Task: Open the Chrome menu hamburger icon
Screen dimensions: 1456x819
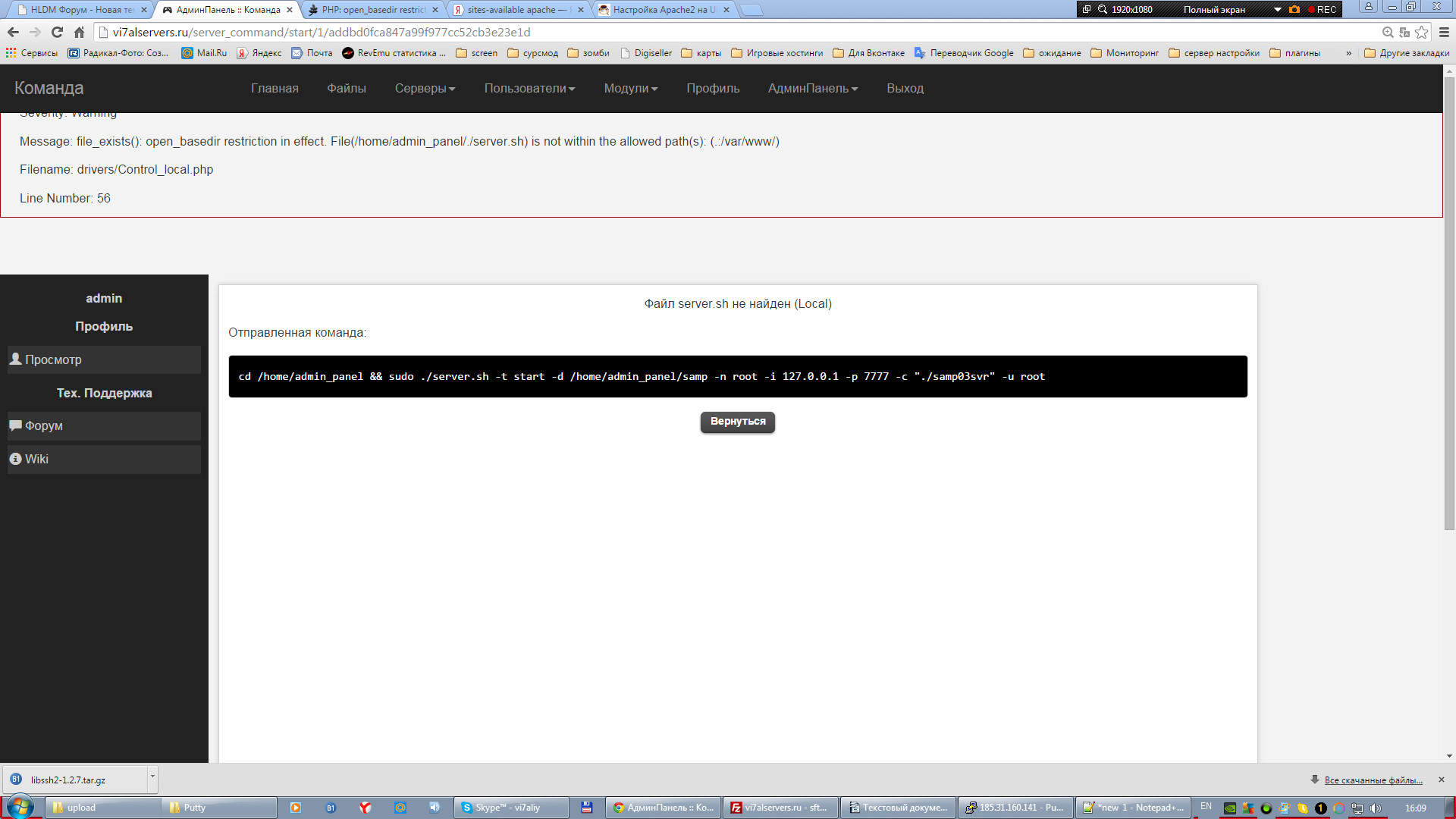Action: pyautogui.click(x=1444, y=32)
